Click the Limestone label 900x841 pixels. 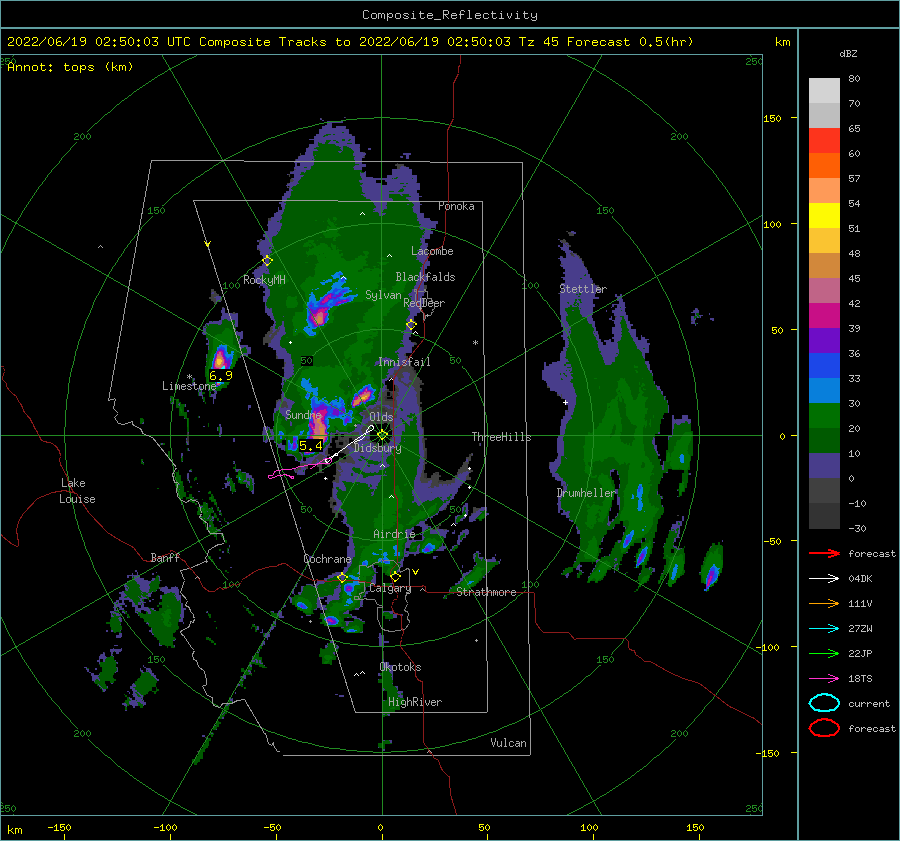click(189, 386)
